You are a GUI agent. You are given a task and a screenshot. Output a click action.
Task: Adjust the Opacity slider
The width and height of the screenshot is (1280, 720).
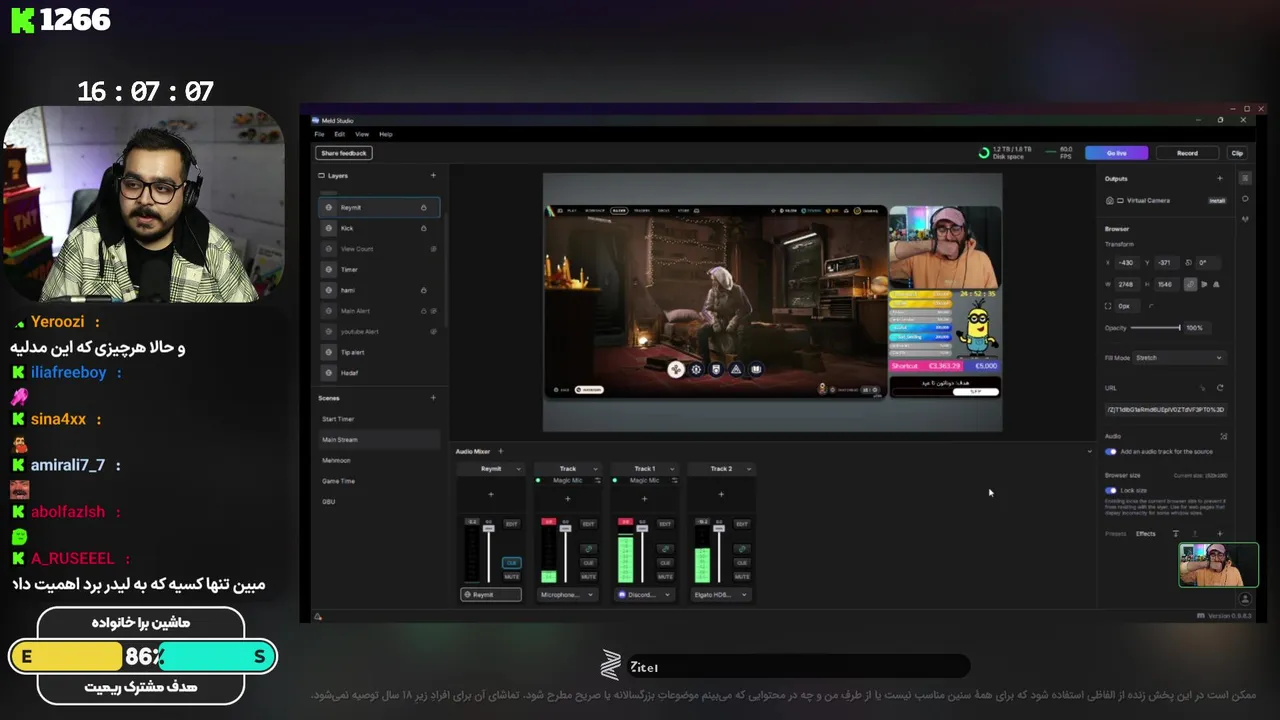(x=1155, y=328)
